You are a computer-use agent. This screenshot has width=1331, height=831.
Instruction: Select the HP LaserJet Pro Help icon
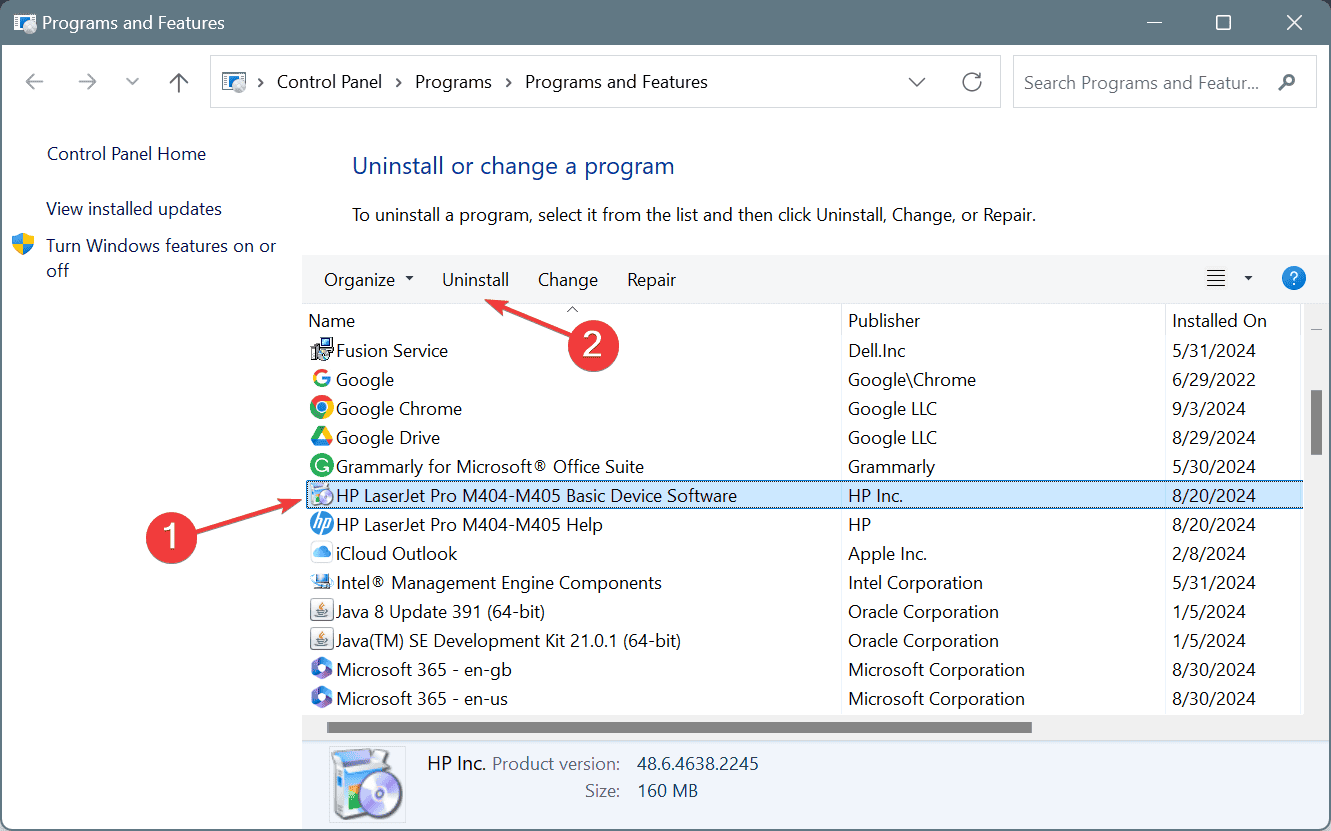[321, 525]
